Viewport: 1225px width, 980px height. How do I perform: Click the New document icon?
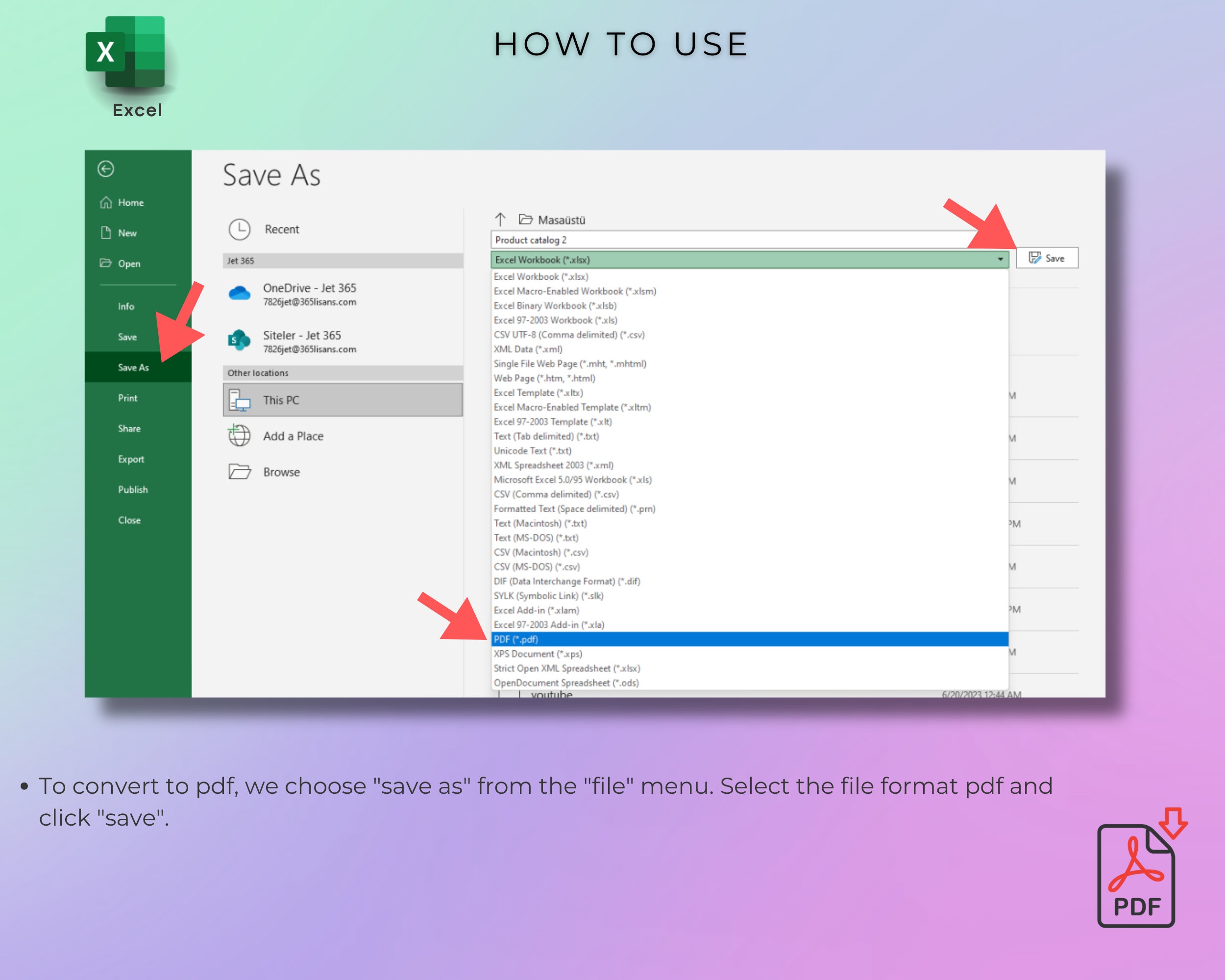click(105, 233)
